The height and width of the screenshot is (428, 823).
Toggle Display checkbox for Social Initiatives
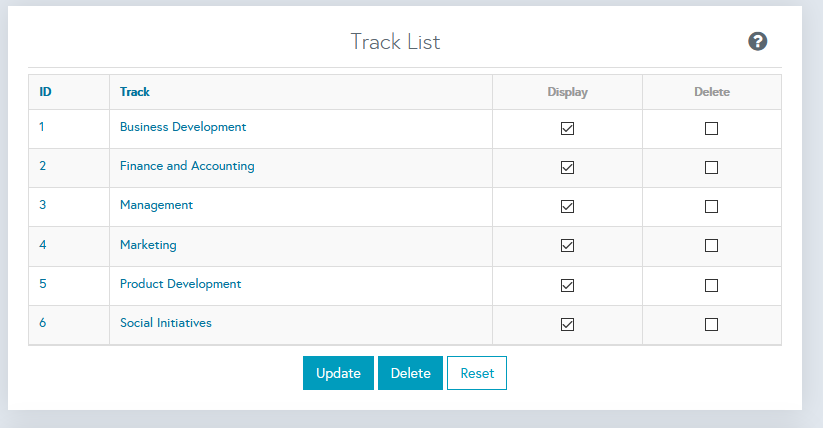pyautogui.click(x=567, y=324)
